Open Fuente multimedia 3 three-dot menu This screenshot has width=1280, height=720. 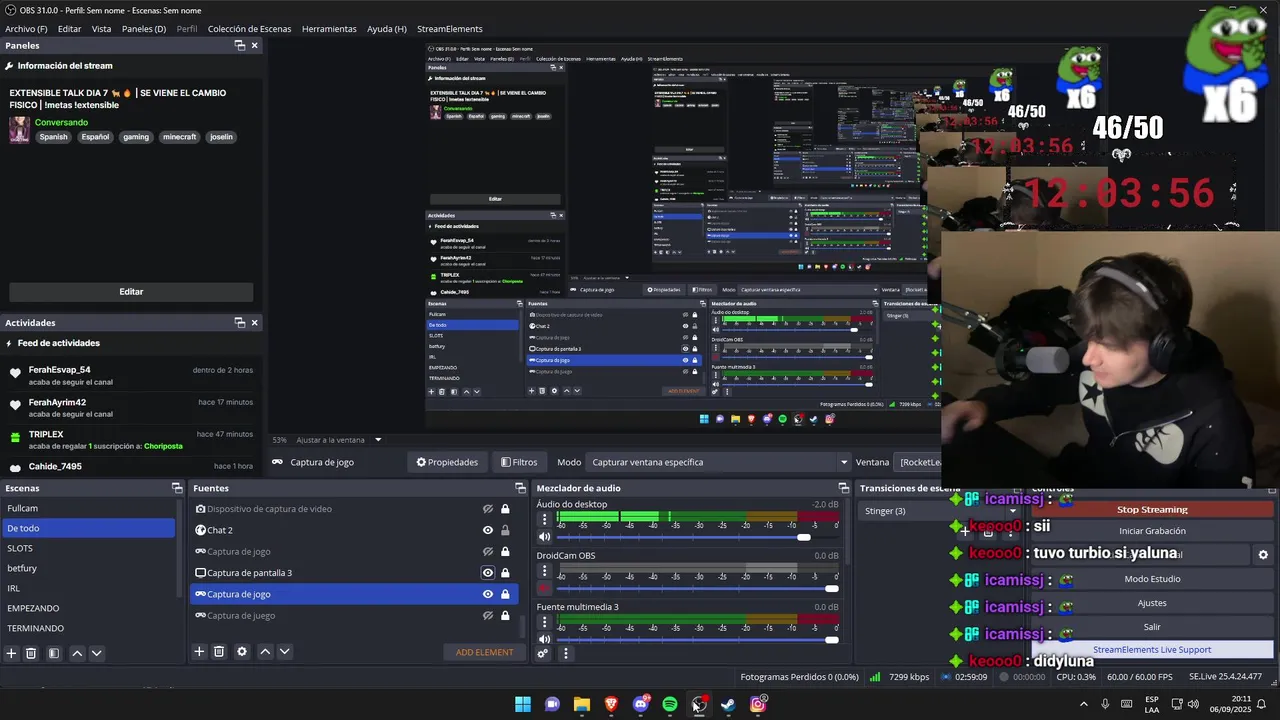[x=545, y=622]
